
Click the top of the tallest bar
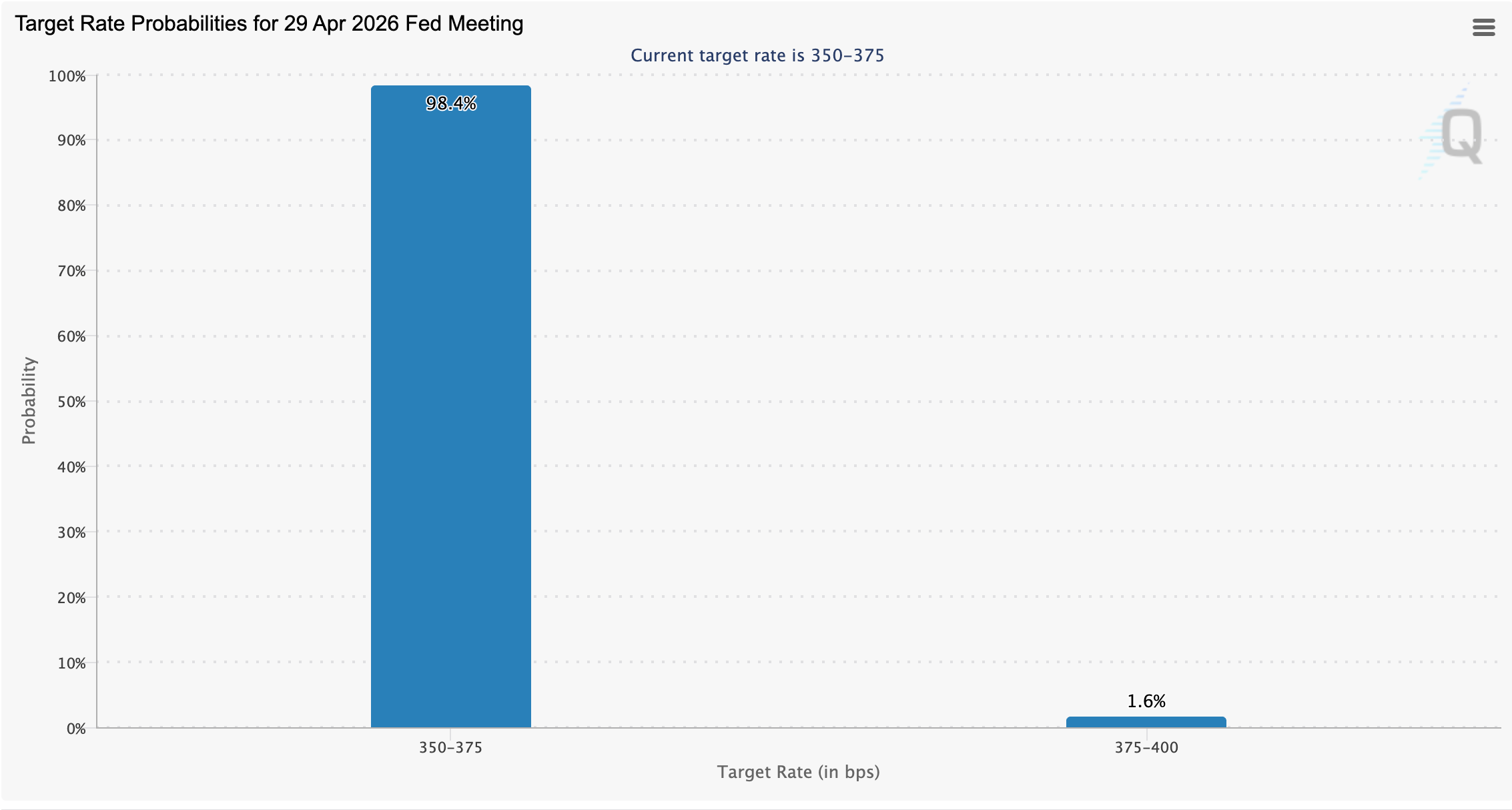coord(451,87)
